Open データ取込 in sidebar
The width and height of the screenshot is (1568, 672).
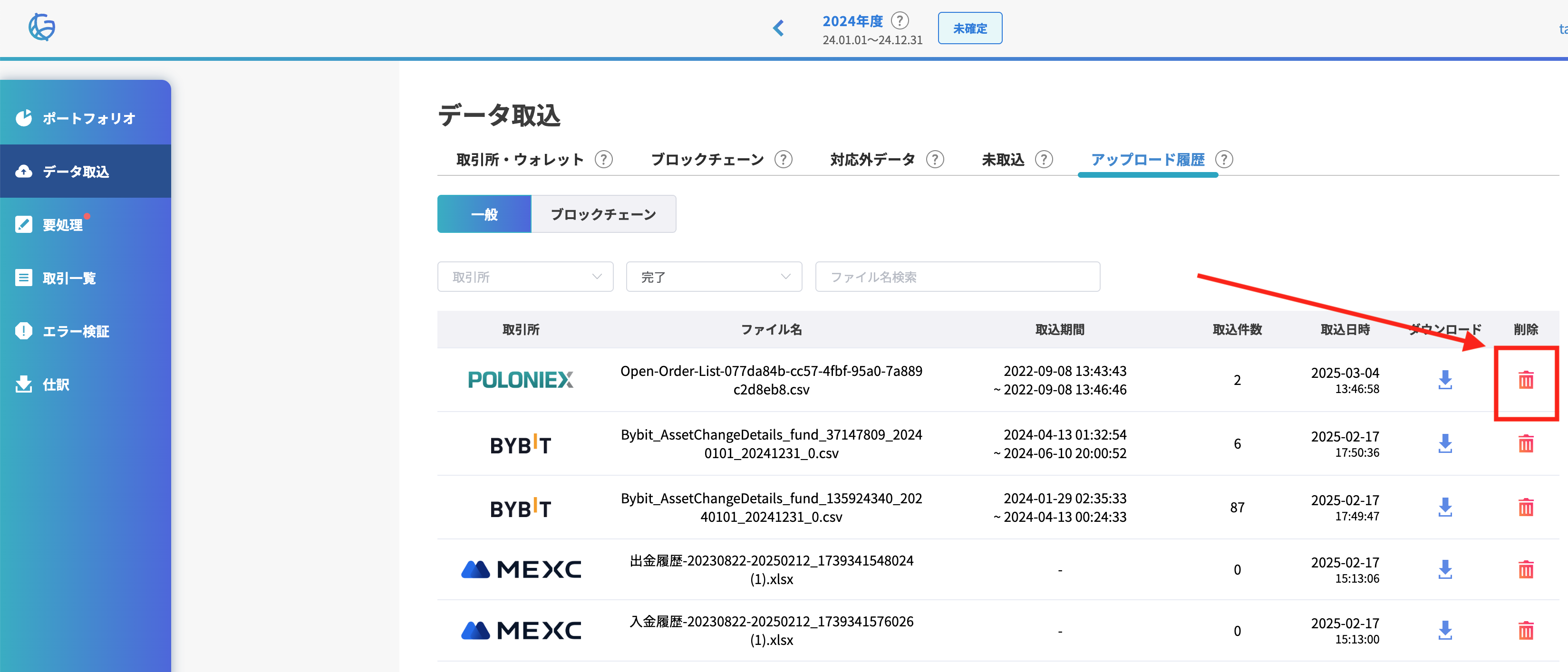coord(85,171)
